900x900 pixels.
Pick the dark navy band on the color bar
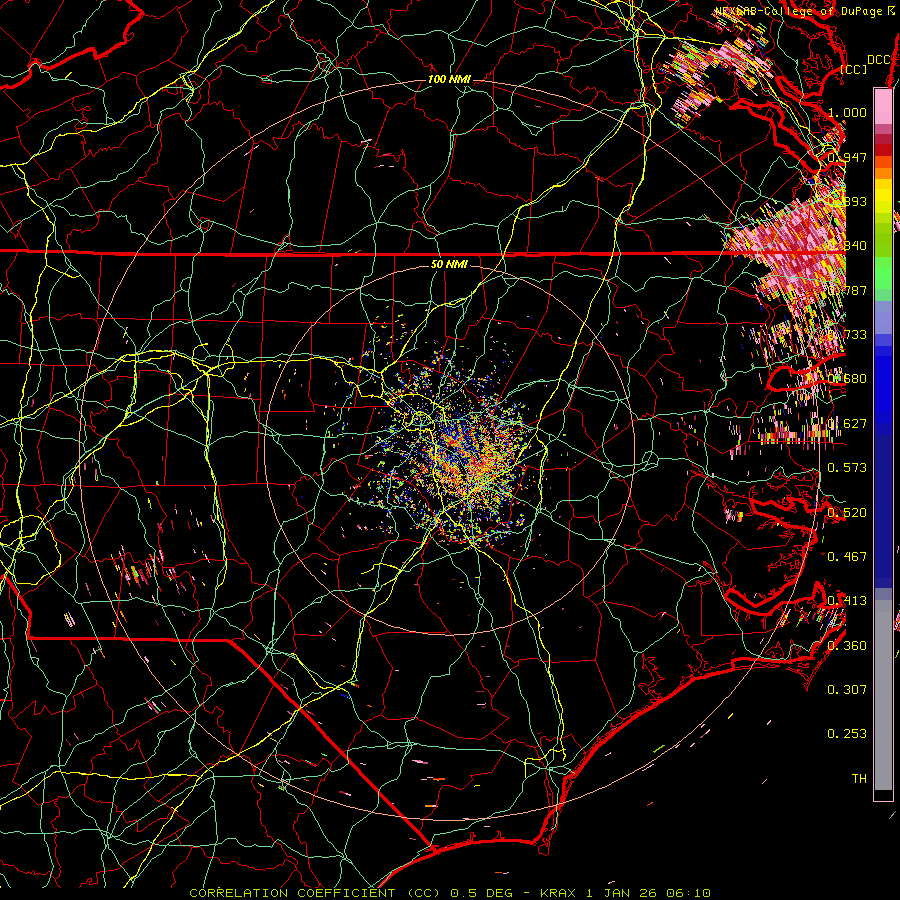(x=883, y=511)
